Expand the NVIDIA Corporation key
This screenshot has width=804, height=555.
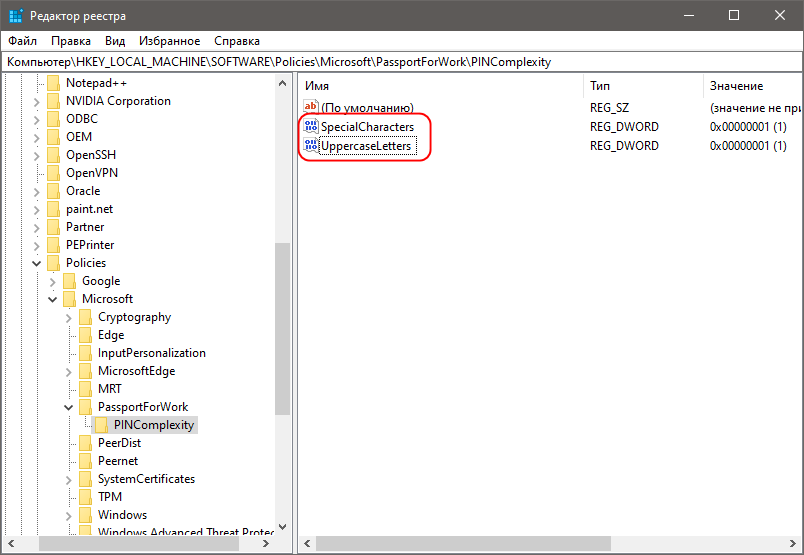coord(36,102)
